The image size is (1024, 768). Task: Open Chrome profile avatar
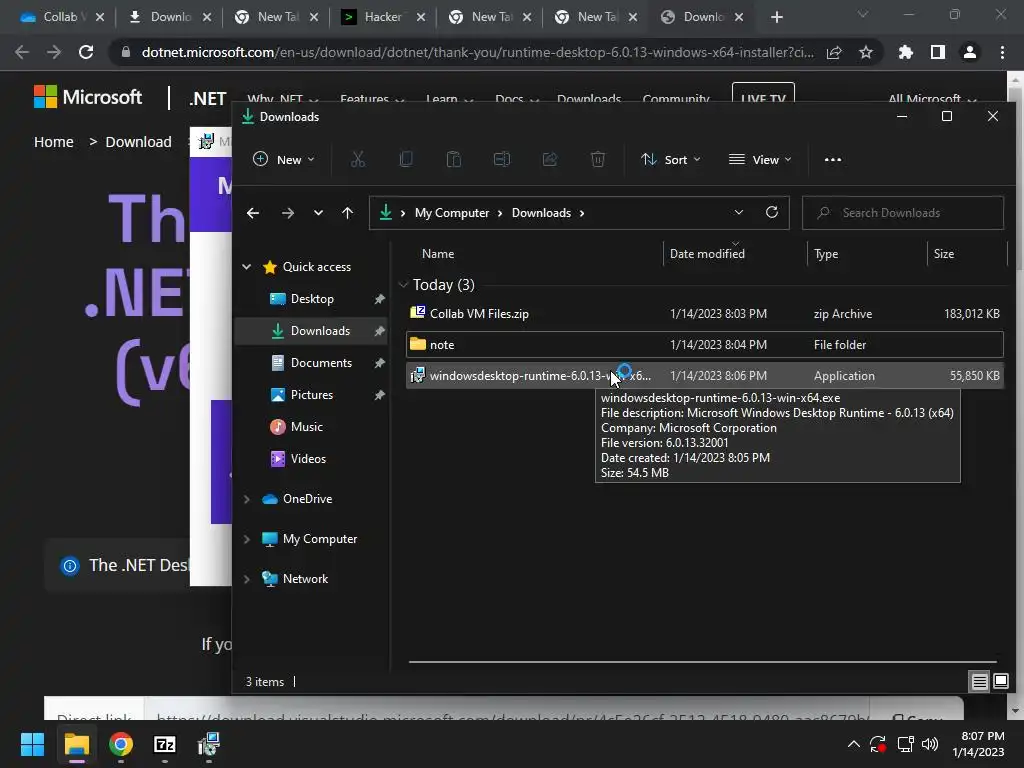[970, 52]
